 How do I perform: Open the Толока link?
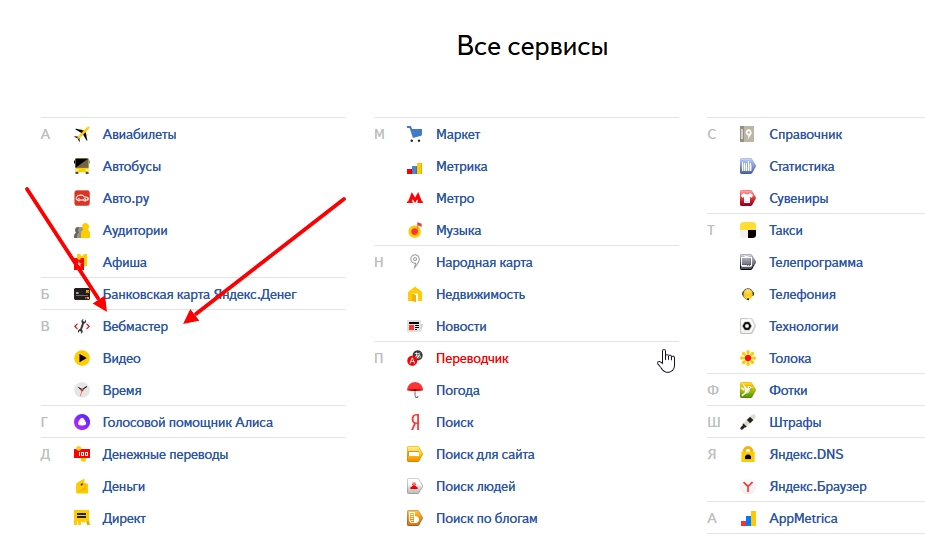pos(790,358)
